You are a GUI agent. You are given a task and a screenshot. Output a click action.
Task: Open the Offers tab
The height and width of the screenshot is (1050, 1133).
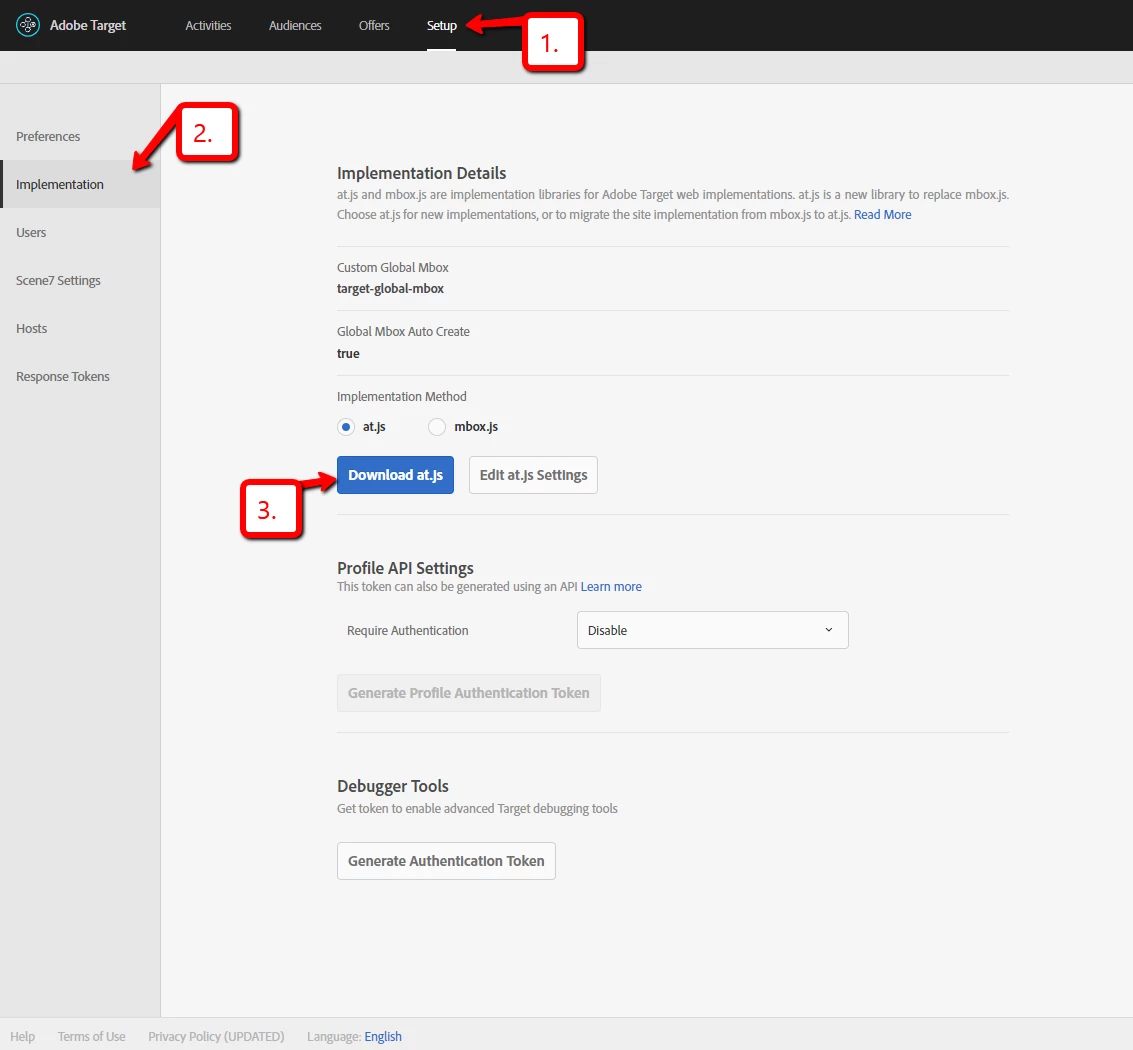[x=374, y=25]
